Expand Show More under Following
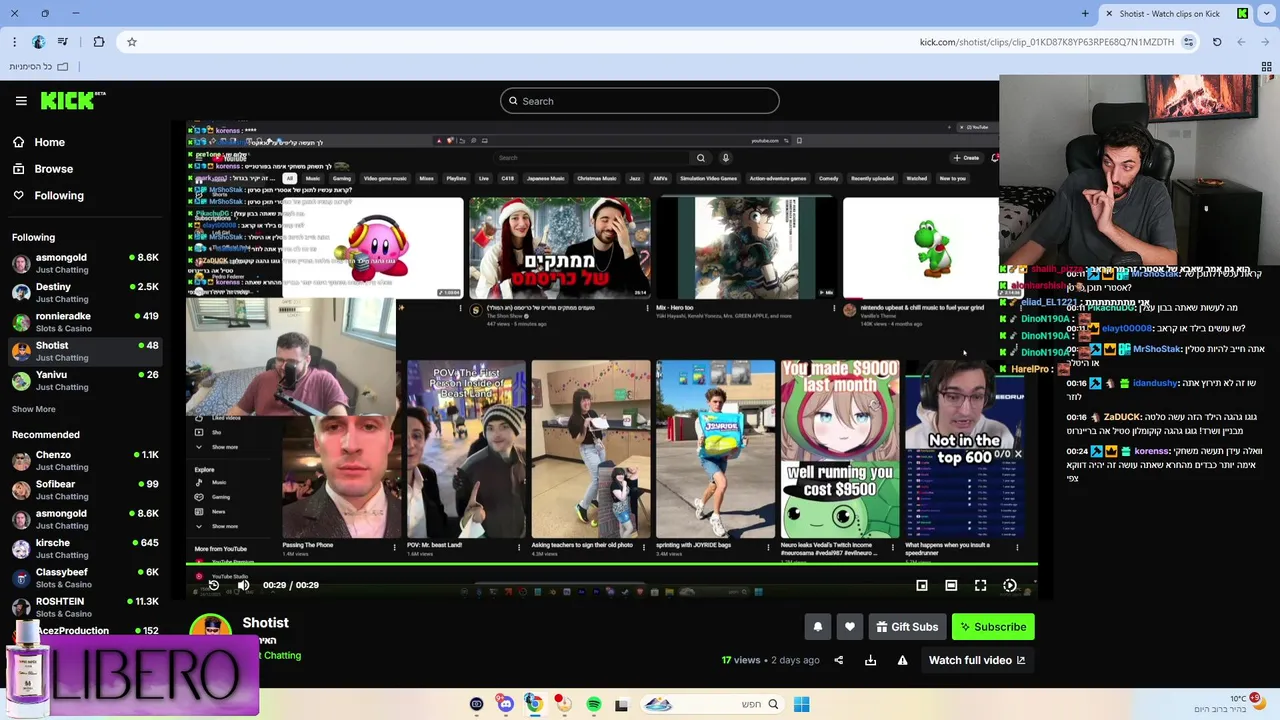The width and height of the screenshot is (1280, 720). 33,409
